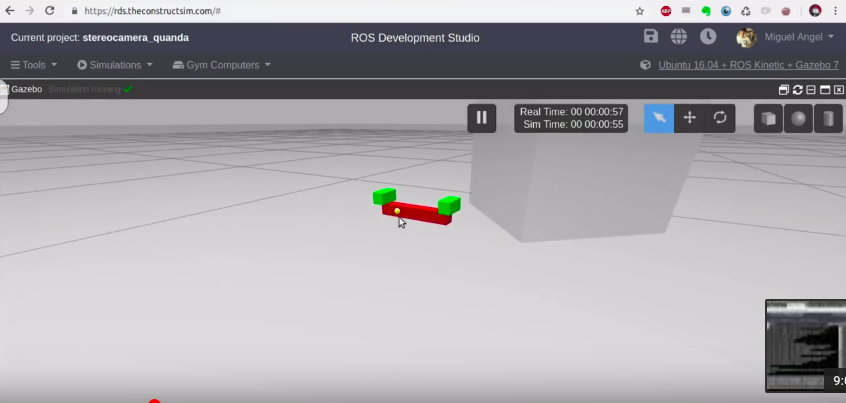Viewport: 846px width, 403px height.
Task: Insert a box shape
Action: coord(768,118)
